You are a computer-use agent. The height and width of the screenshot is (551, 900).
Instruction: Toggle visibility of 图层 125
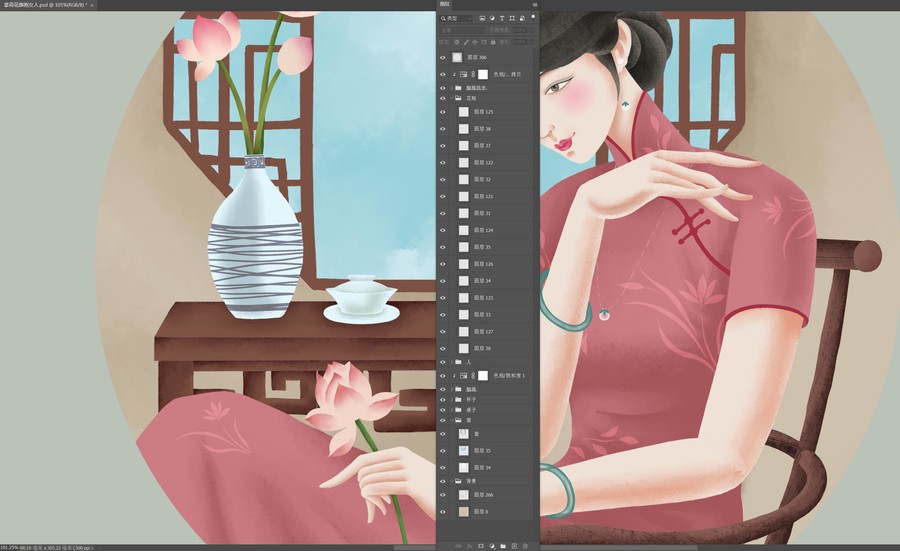pos(443,112)
